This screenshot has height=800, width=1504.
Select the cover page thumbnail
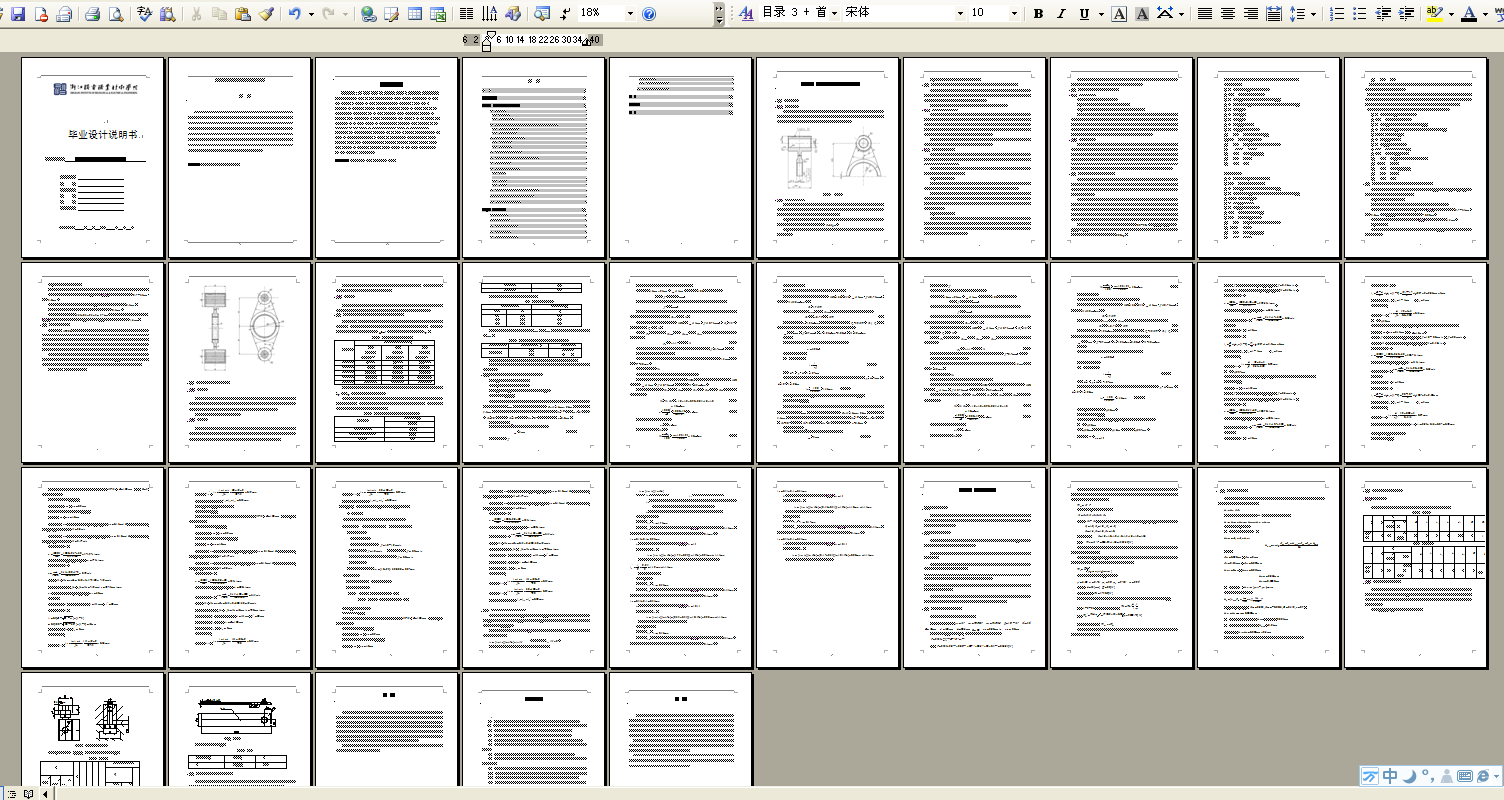point(92,157)
